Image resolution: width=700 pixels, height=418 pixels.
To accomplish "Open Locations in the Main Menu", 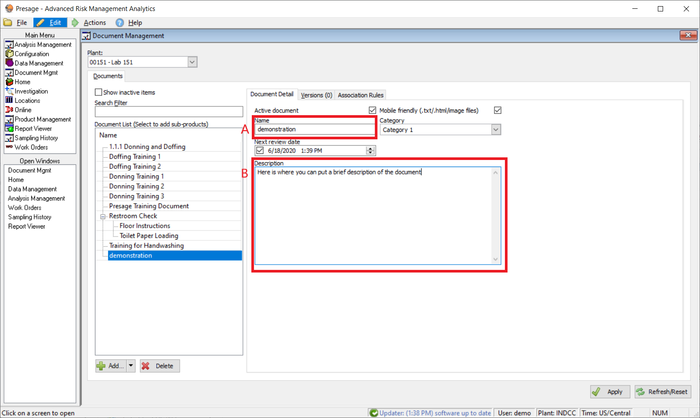I will point(30,100).
